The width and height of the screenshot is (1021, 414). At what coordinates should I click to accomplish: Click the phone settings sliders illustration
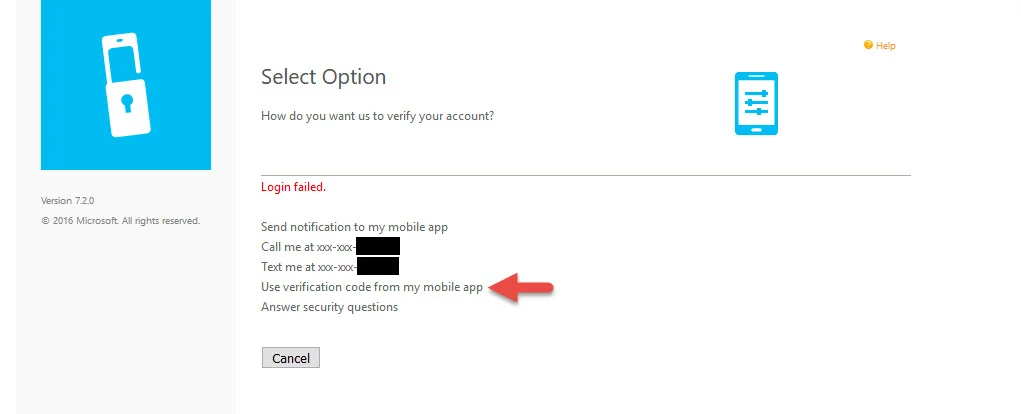pos(756,104)
